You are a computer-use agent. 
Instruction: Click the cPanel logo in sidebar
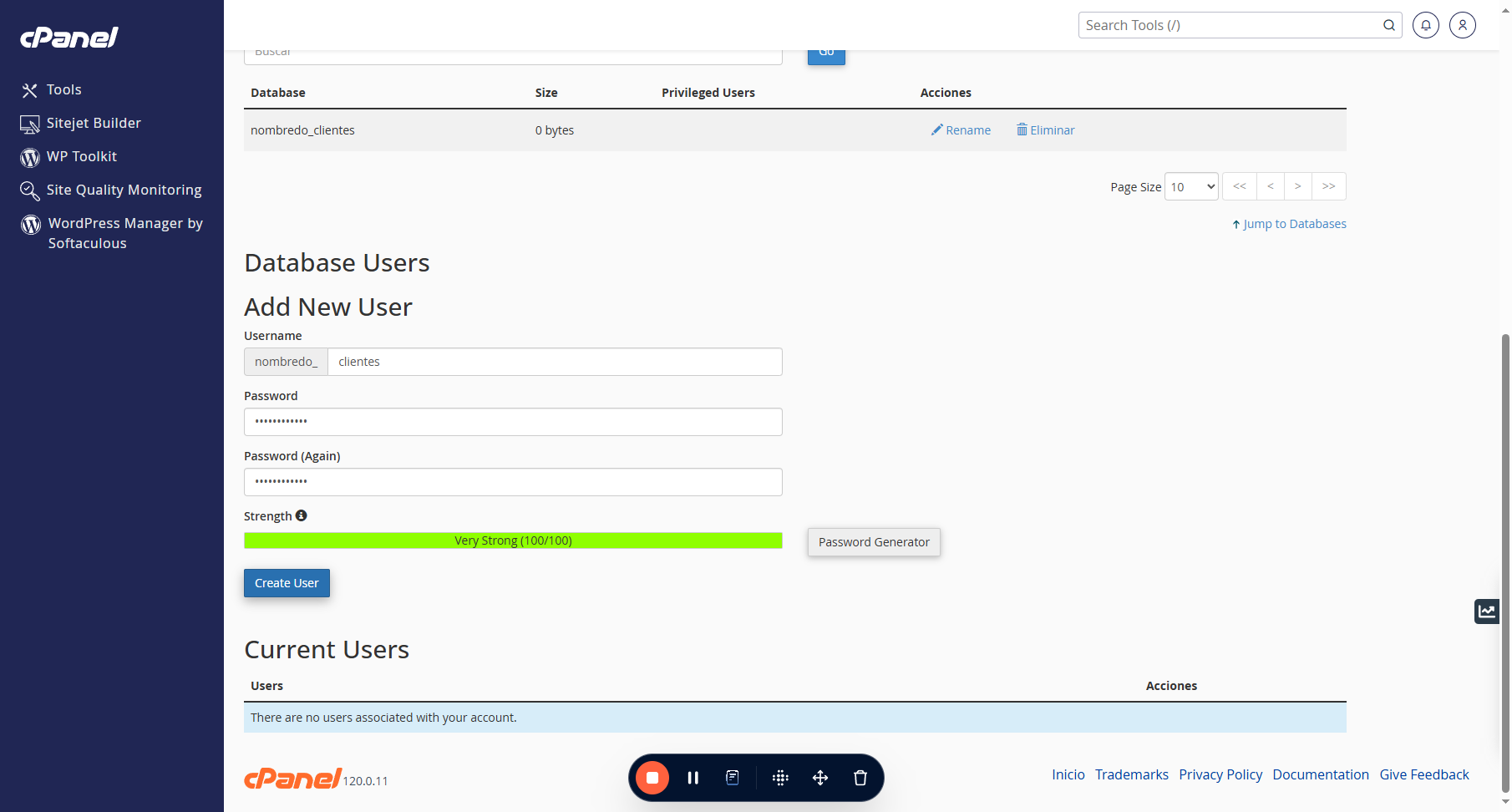coord(69,38)
